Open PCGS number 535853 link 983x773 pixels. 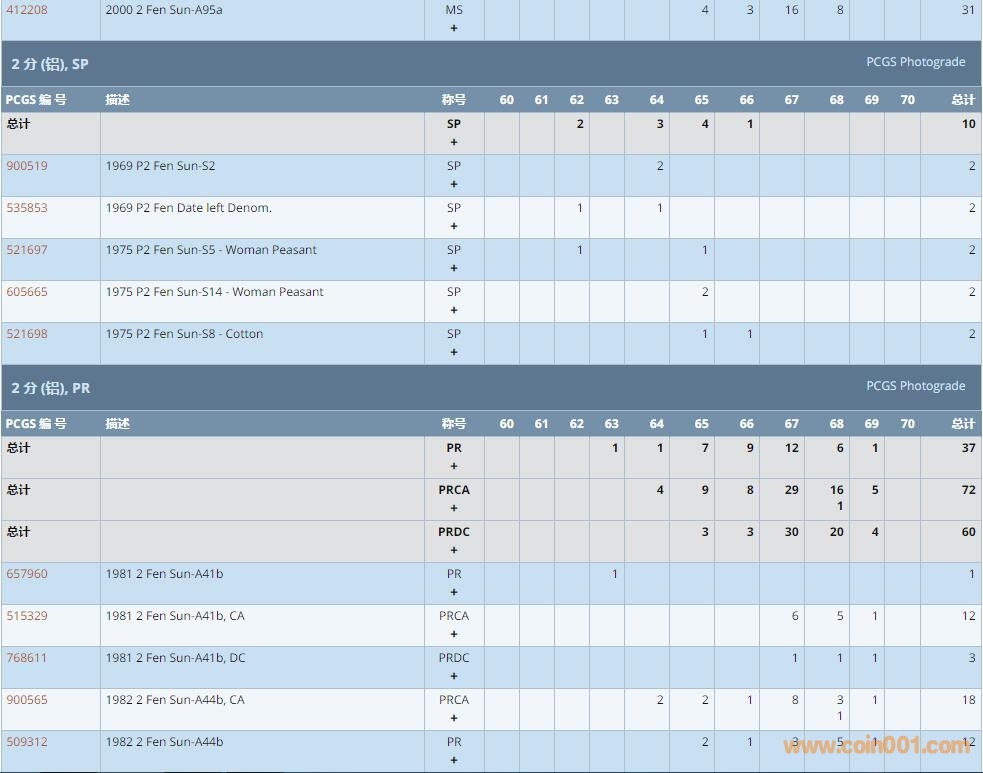[27, 208]
